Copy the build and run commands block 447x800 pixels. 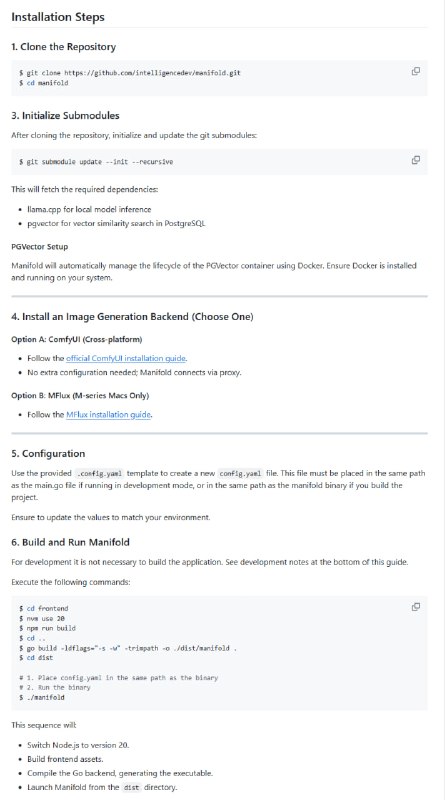[x=415, y=607]
